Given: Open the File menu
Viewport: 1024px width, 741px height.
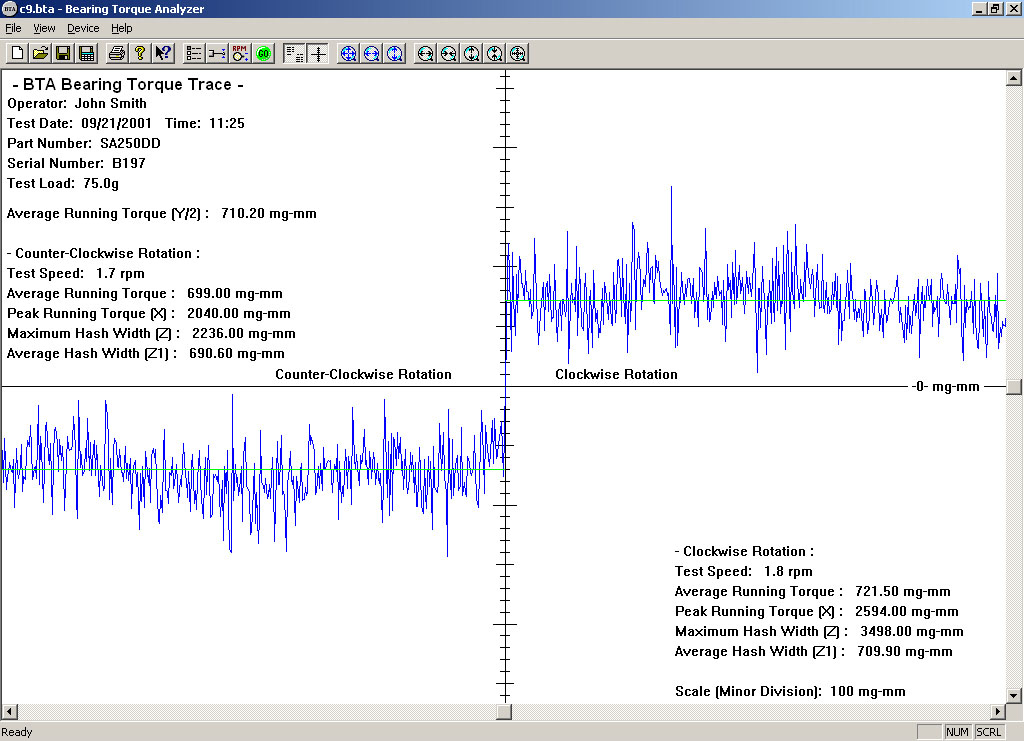Looking at the screenshot, I should 13,28.
